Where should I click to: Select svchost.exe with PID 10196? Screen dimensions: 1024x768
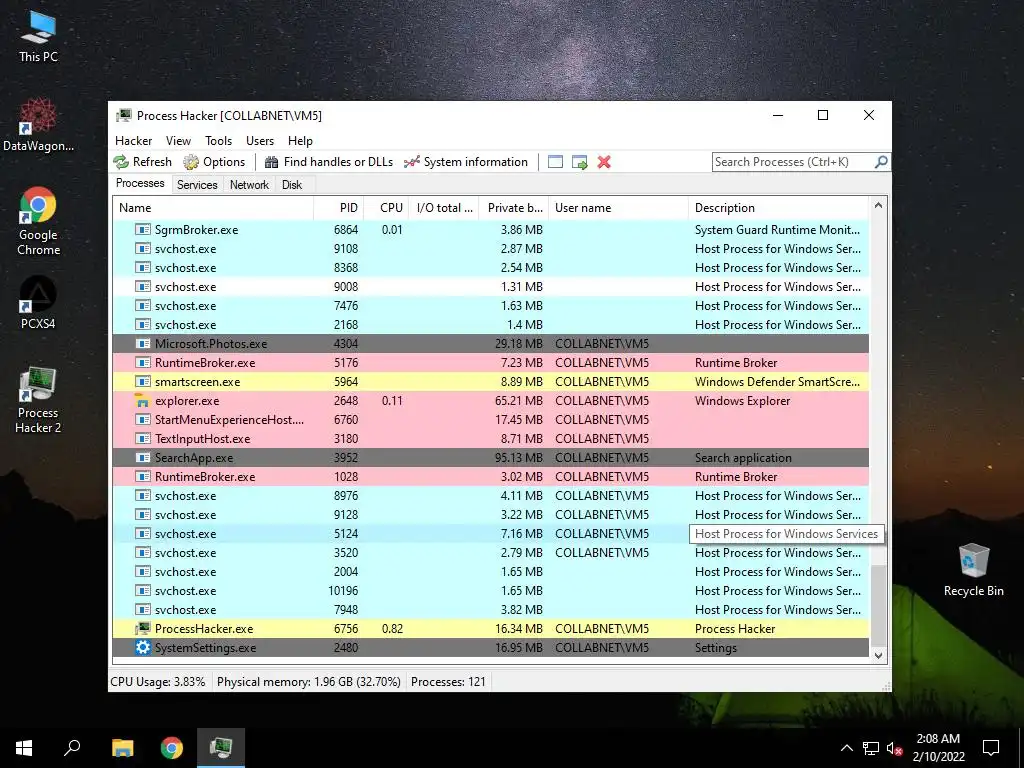click(x=491, y=590)
